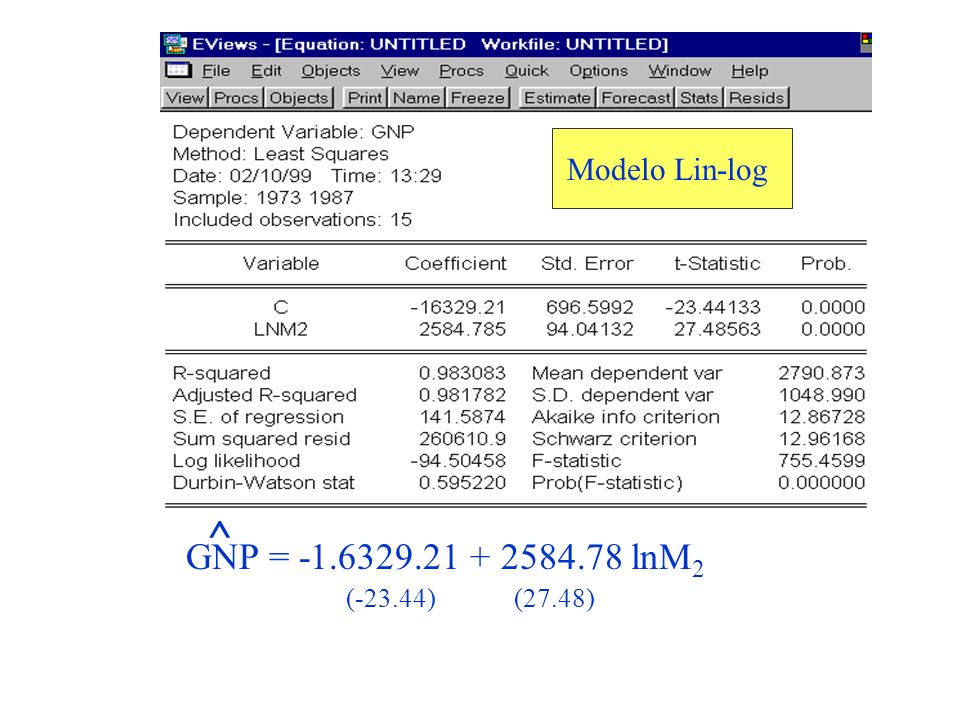Viewport: 960px width, 720px height.
Task: Select the 'Method: Least Squares' line
Action: click(281, 154)
